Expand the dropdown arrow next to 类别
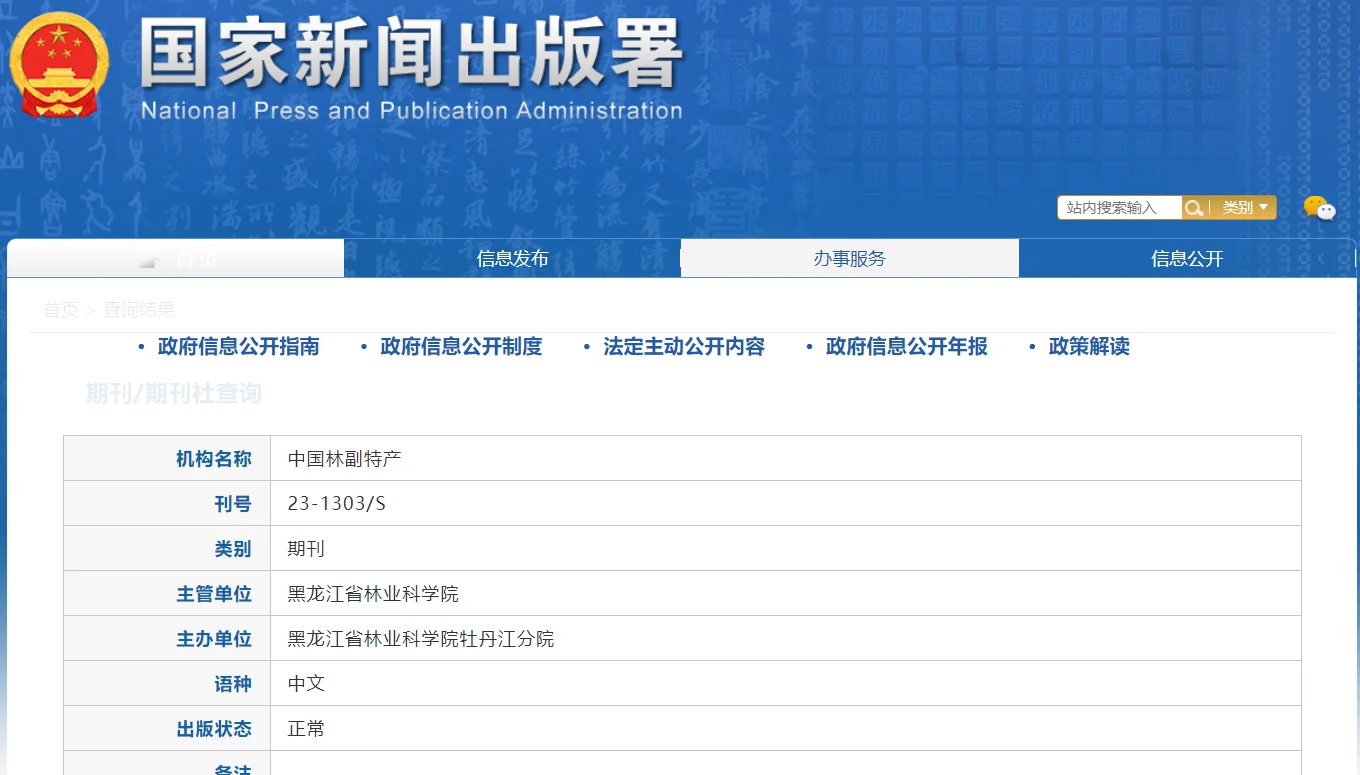 pos(1262,208)
